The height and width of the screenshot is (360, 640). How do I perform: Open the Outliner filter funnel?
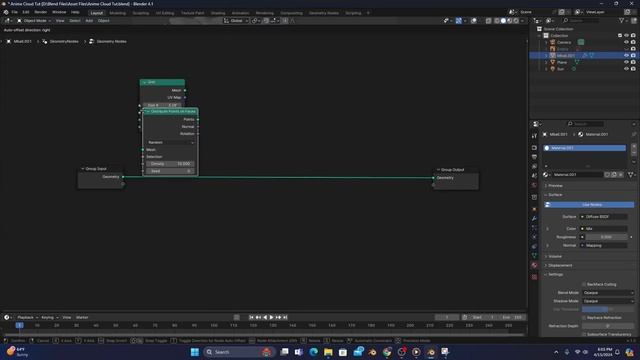click(x=622, y=20)
